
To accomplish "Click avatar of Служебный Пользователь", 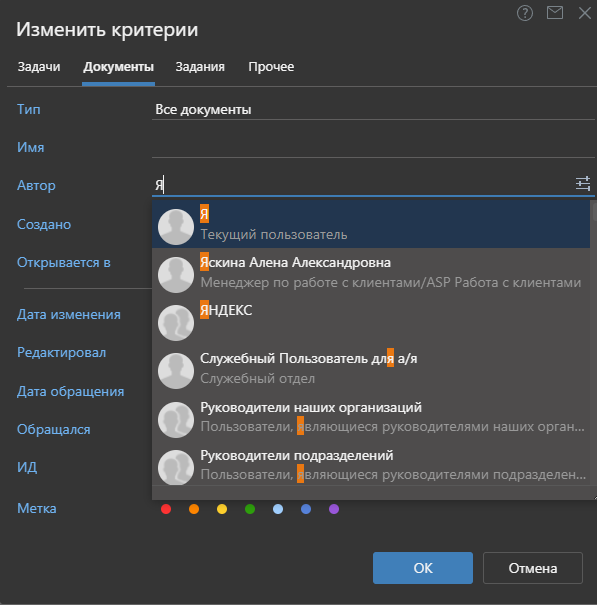I will (176, 370).
